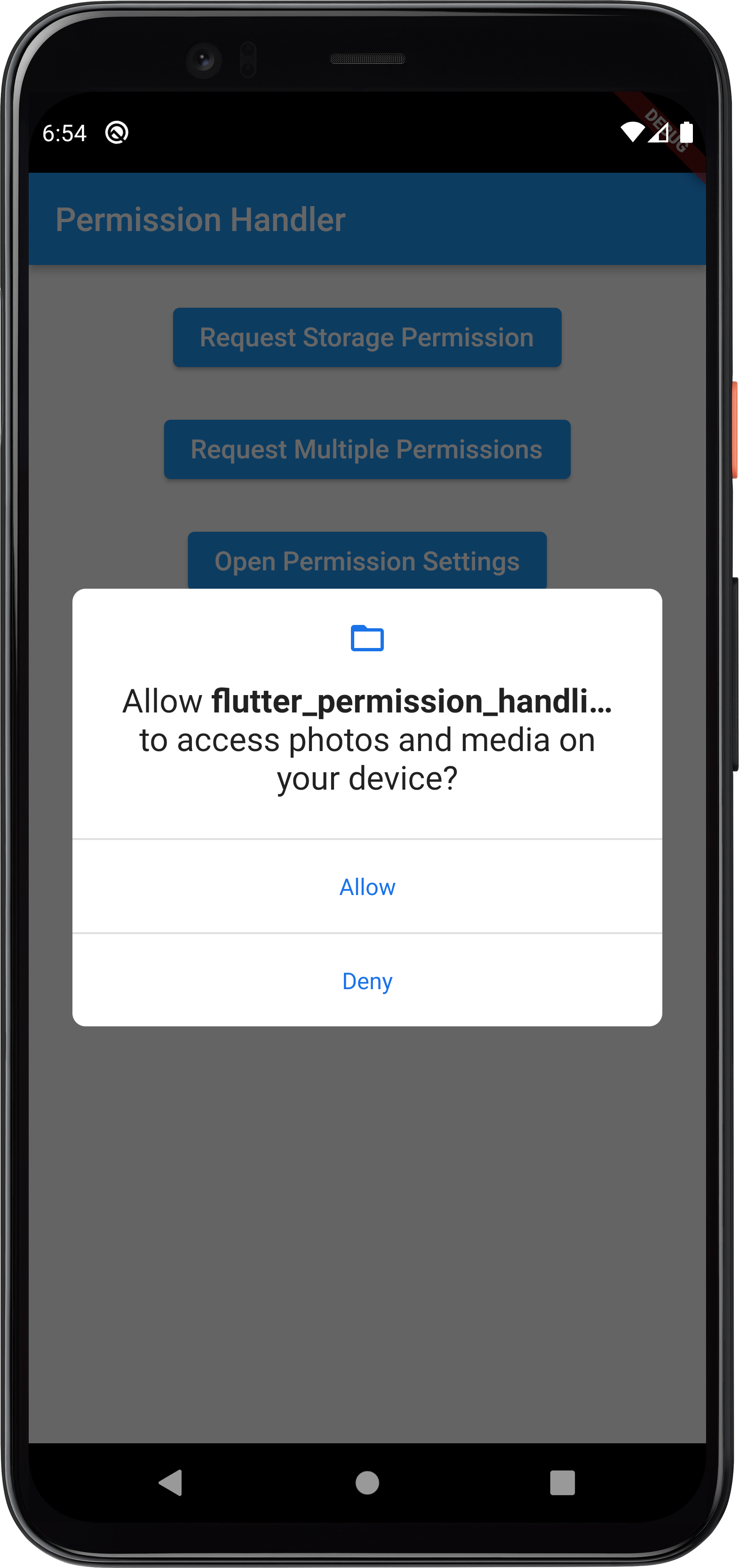Click the Open Permission Settings button
The height and width of the screenshot is (1568, 739).
tap(367, 560)
